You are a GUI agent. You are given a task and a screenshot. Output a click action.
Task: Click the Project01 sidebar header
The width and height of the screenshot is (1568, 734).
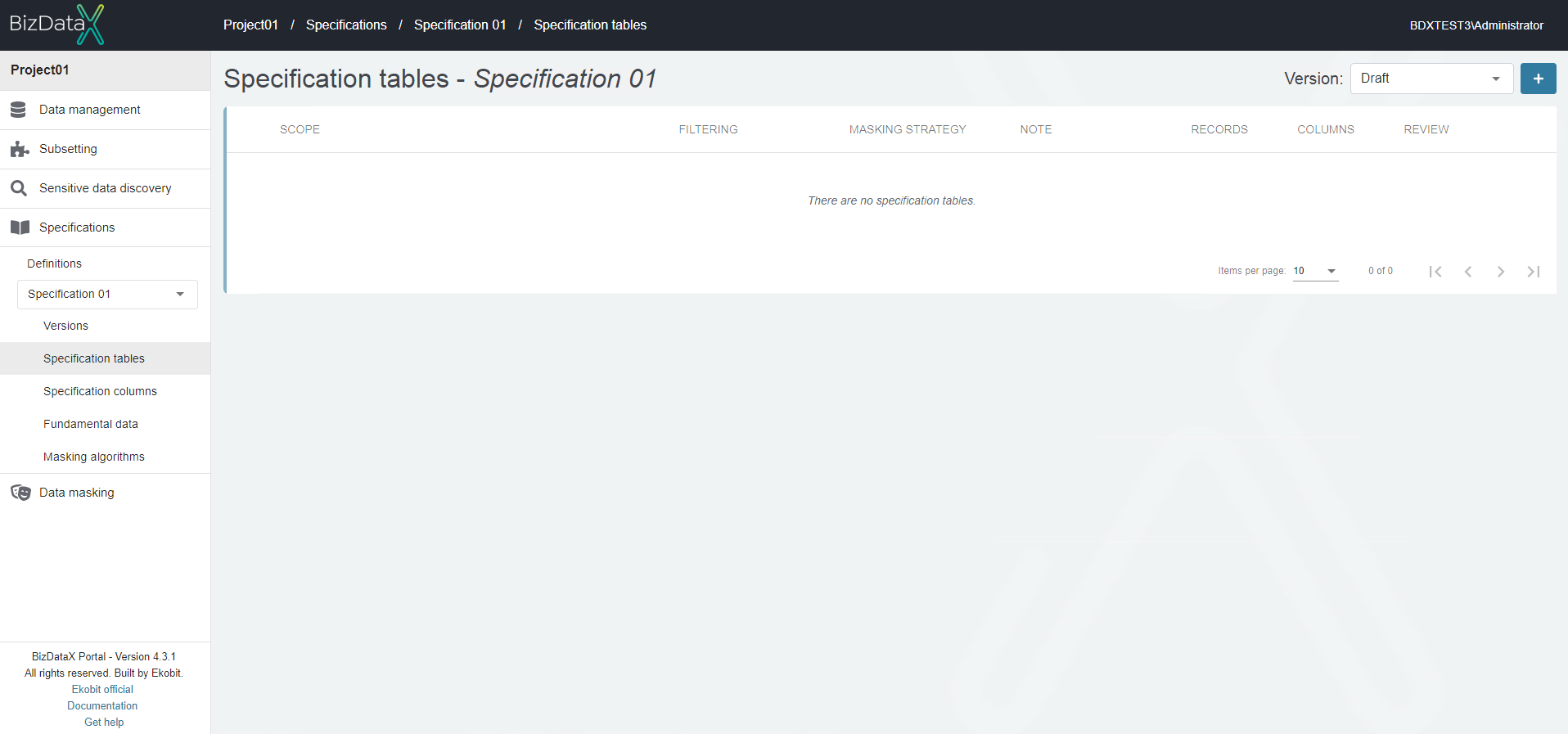(105, 70)
